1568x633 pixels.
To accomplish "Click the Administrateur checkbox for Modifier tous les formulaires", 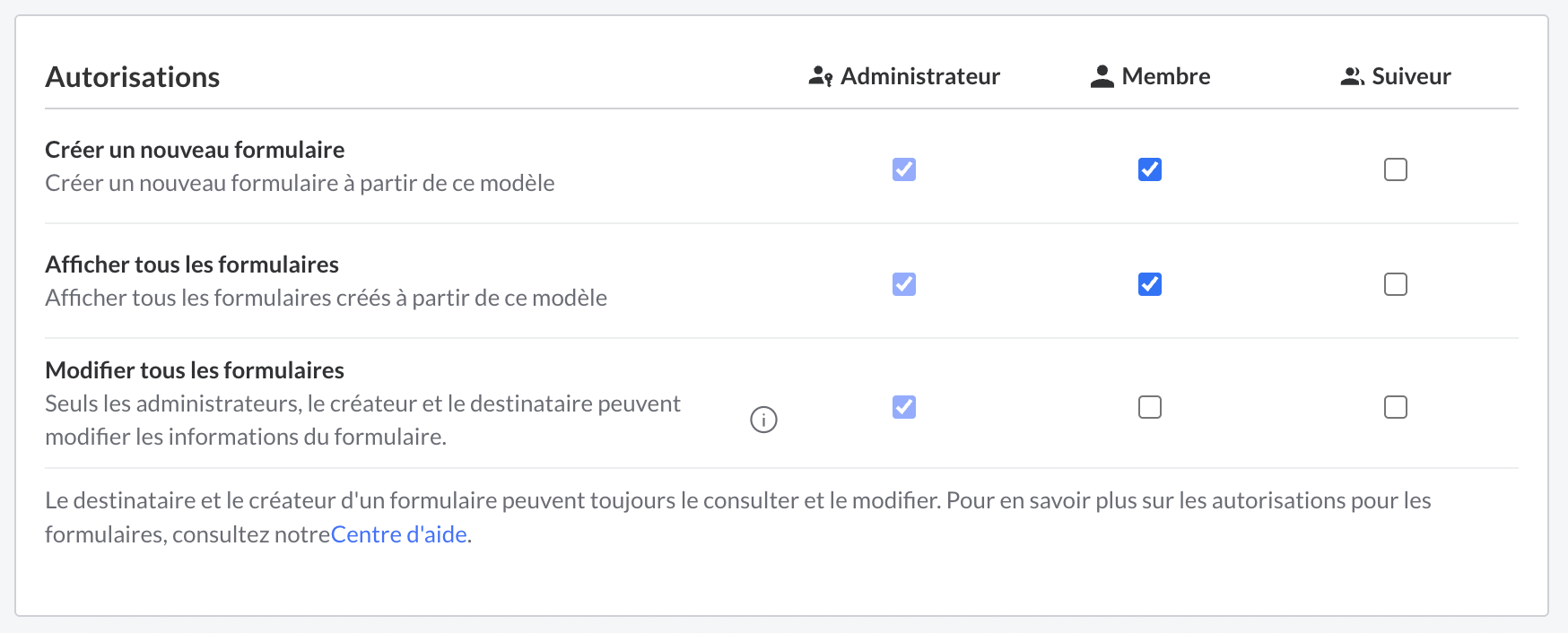I will click(904, 407).
